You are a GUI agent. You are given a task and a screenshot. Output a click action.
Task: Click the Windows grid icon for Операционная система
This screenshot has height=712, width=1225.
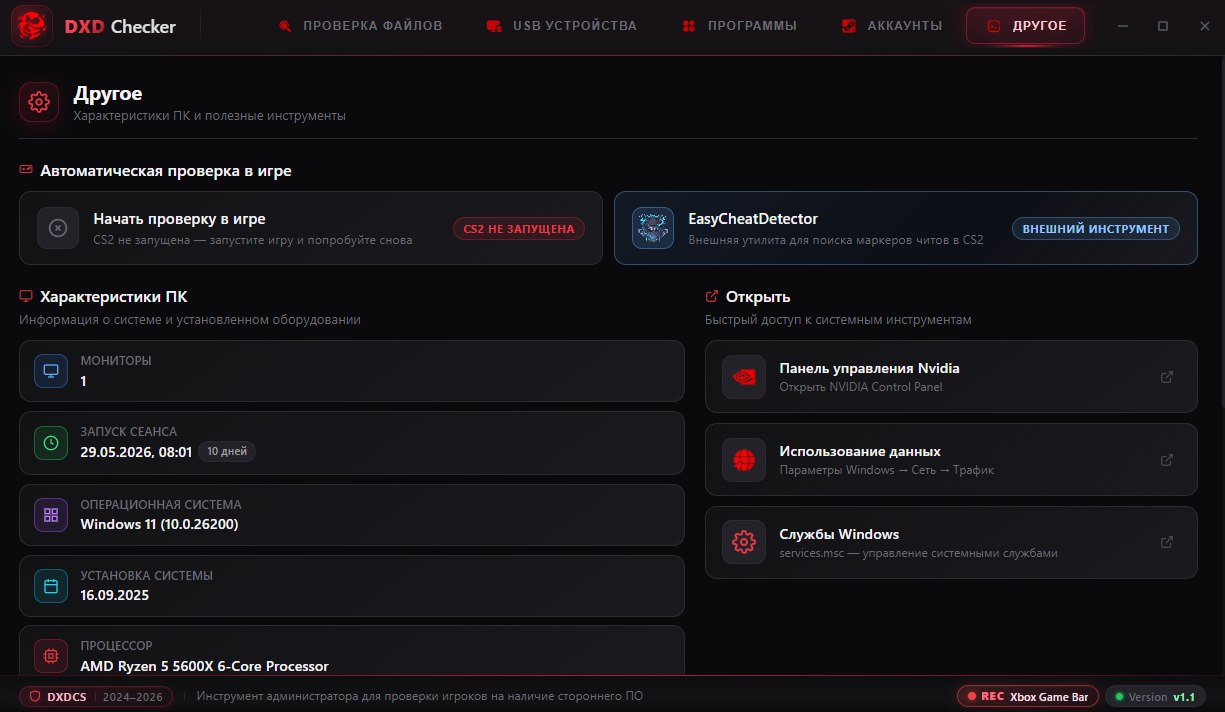(x=51, y=515)
